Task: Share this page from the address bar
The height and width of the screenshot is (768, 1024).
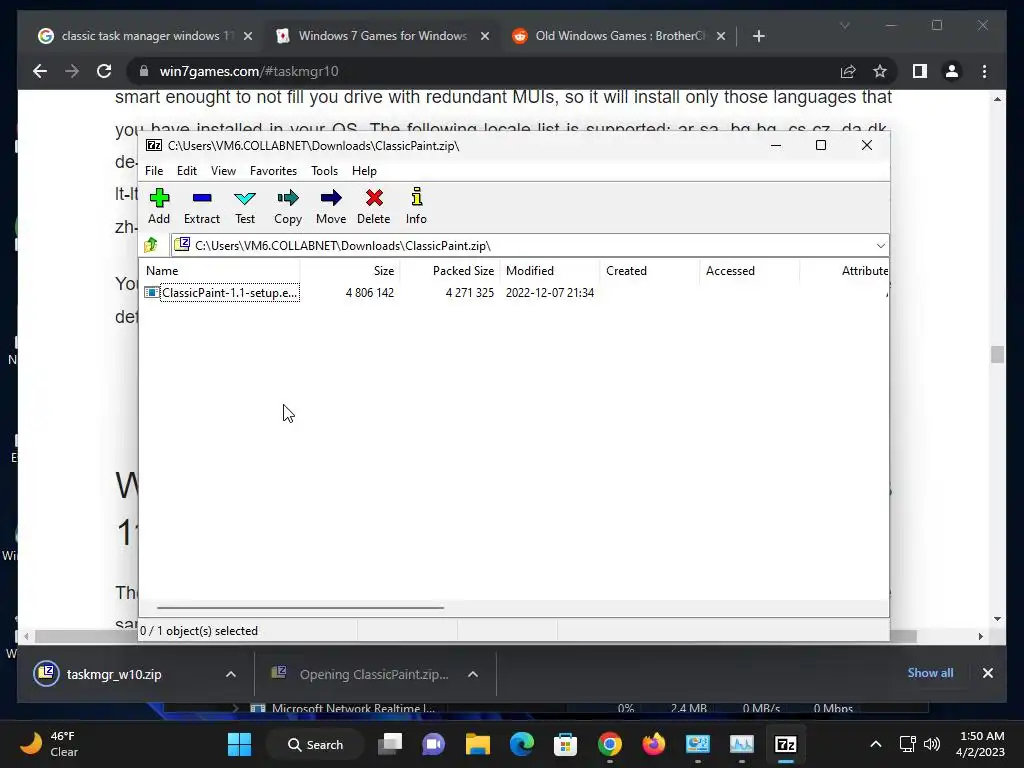Action: point(848,71)
